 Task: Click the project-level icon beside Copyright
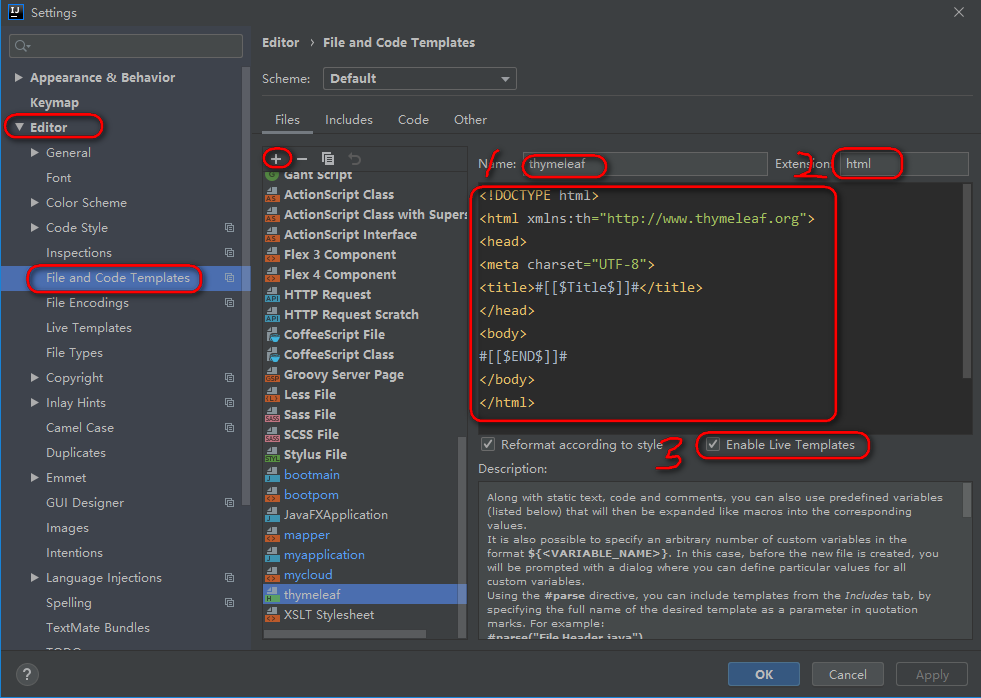tap(230, 378)
